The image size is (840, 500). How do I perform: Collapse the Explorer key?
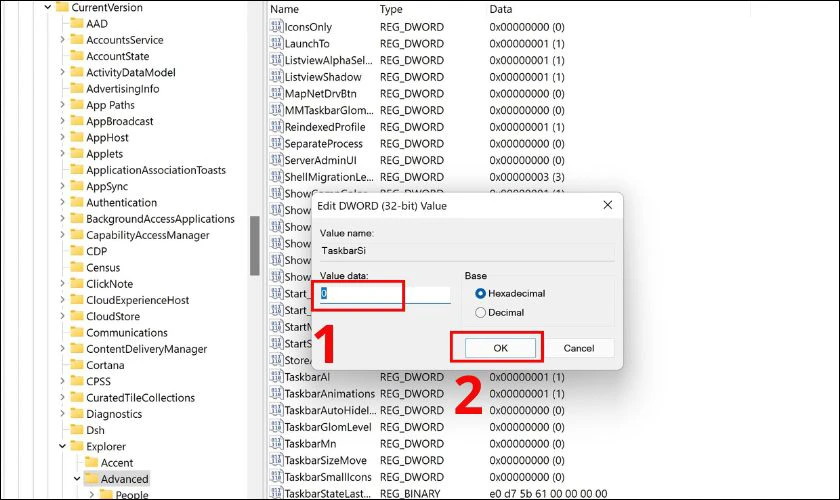[62, 446]
